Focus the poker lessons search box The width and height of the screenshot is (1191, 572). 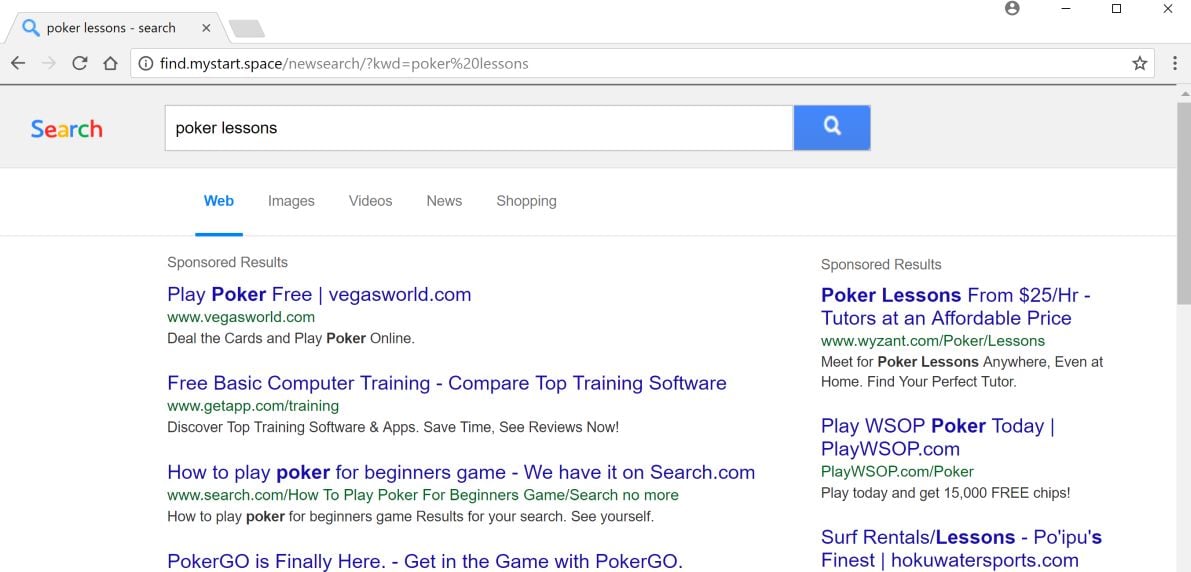pos(479,128)
